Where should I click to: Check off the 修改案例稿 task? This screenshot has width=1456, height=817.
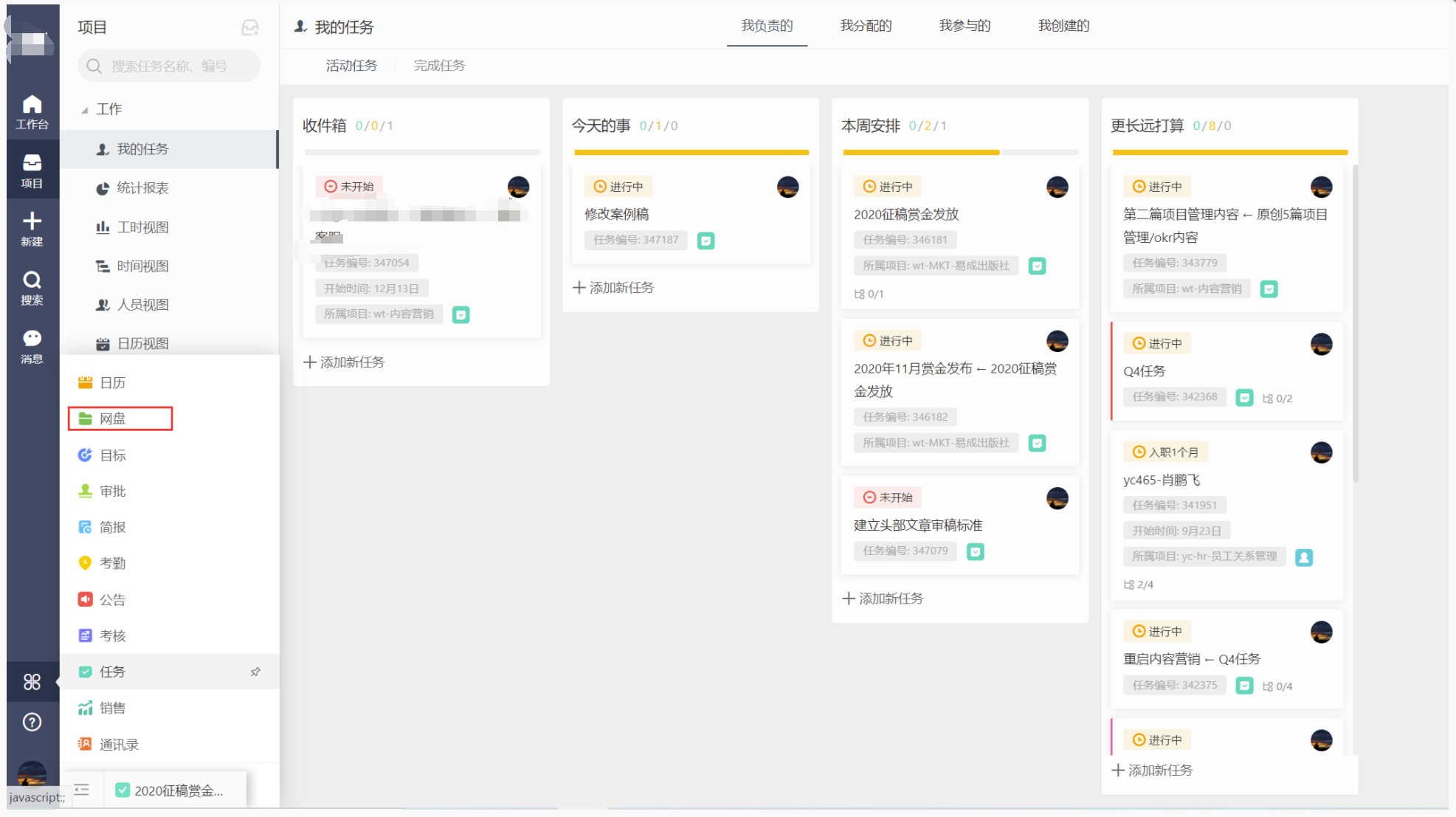(x=705, y=241)
